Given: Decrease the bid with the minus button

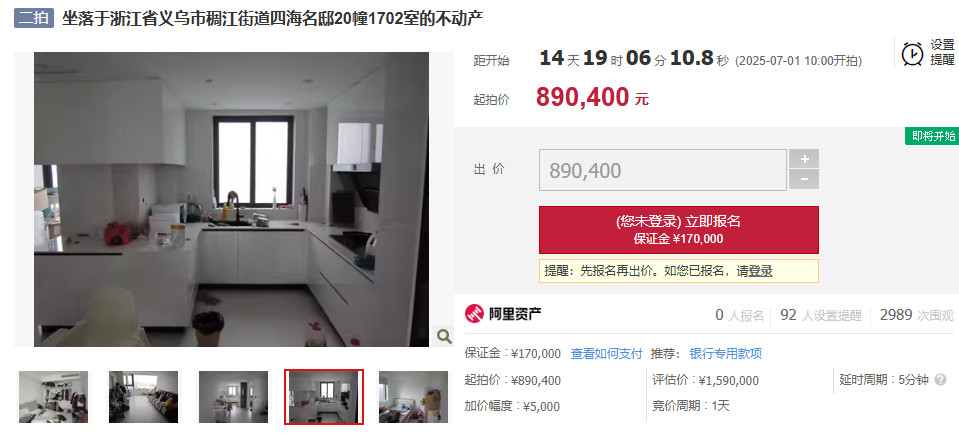Looking at the screenshot, I should click(x=804, y=179).
